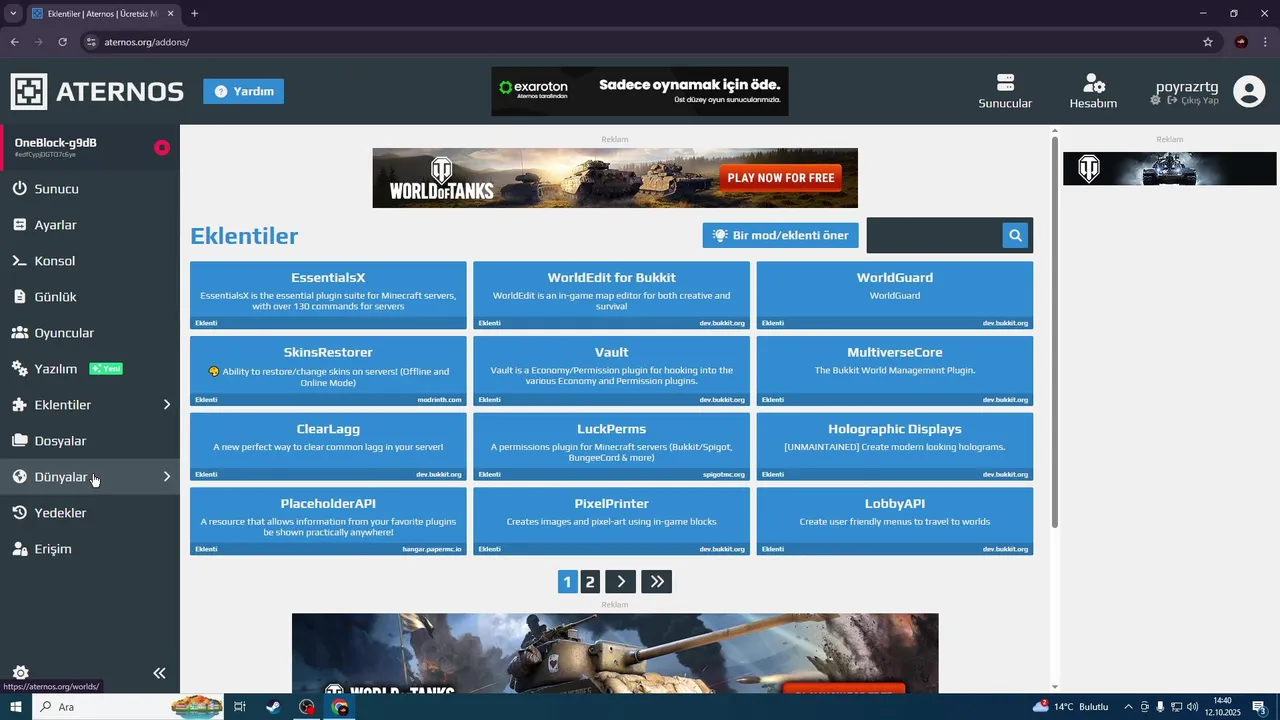This screenshot has width=1280, height=720.
Task: Click the browser address bar
Action: tap(640, 42)
